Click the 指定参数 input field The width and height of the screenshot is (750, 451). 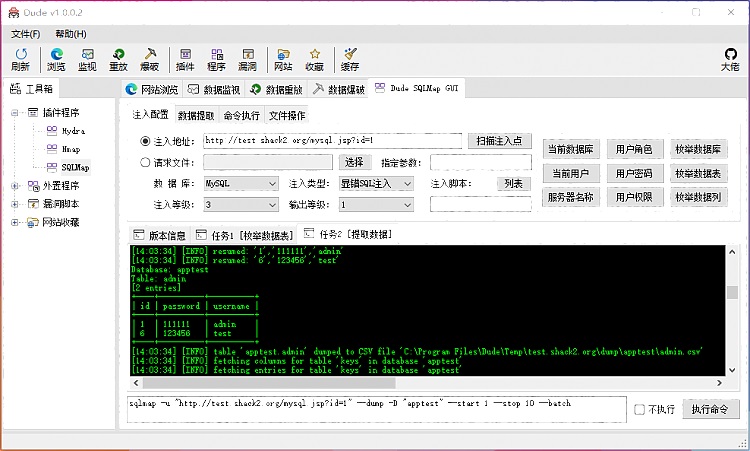pos(481,162)
